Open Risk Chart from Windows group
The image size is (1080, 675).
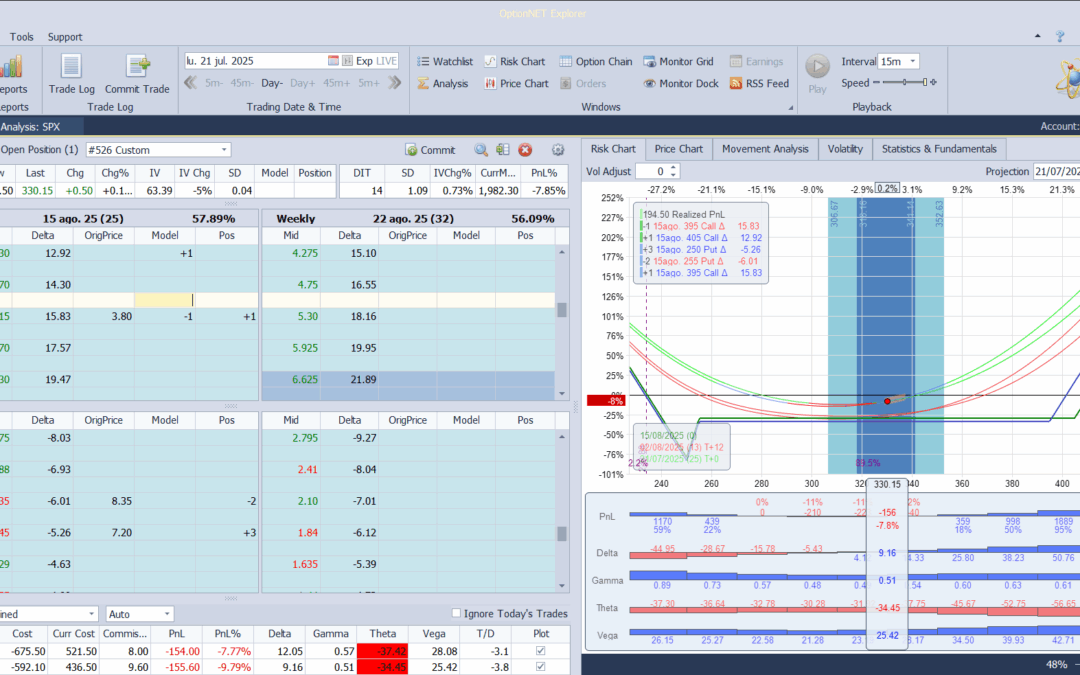click(515, 61)
